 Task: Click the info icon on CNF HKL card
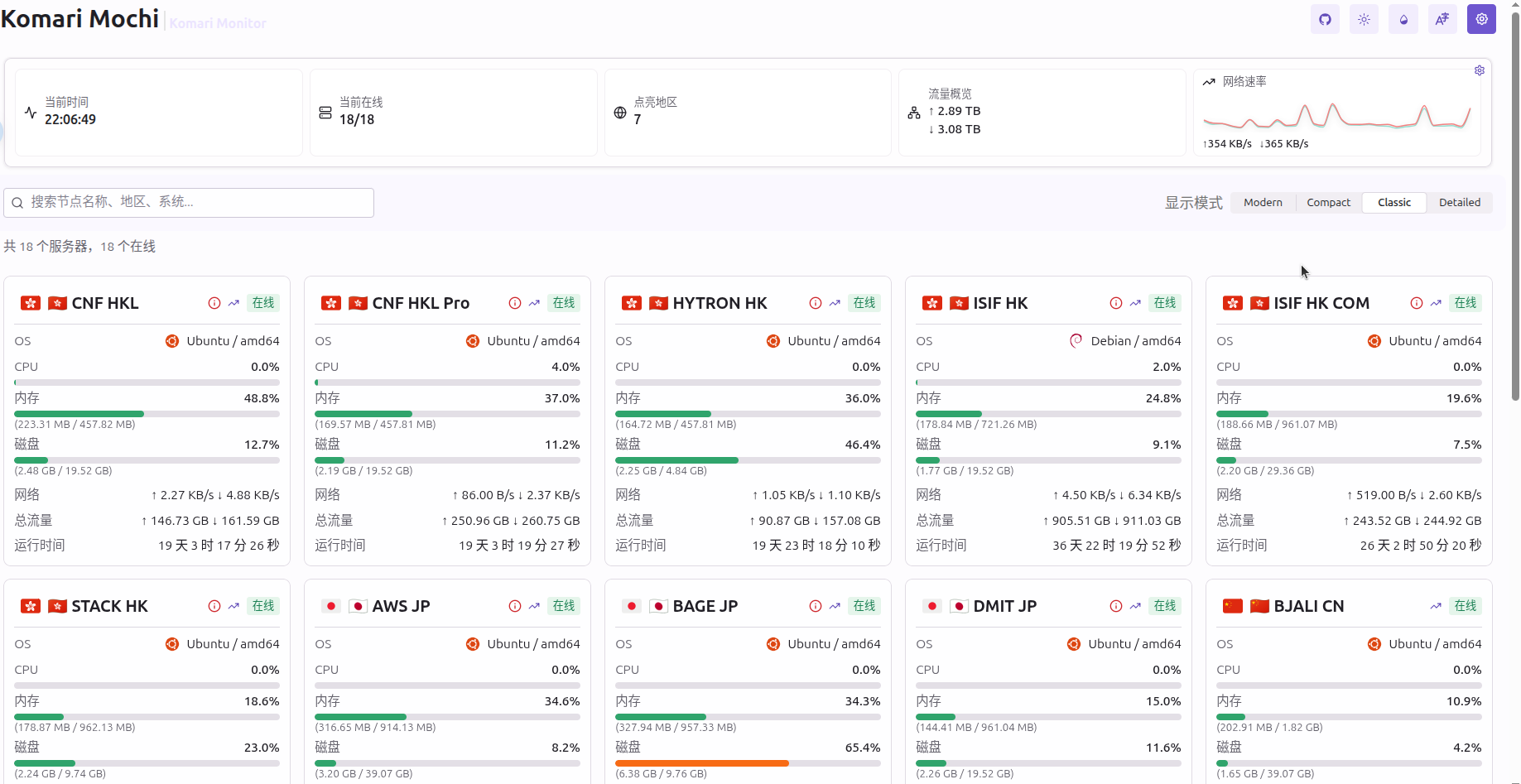click(x=214, y=303)
